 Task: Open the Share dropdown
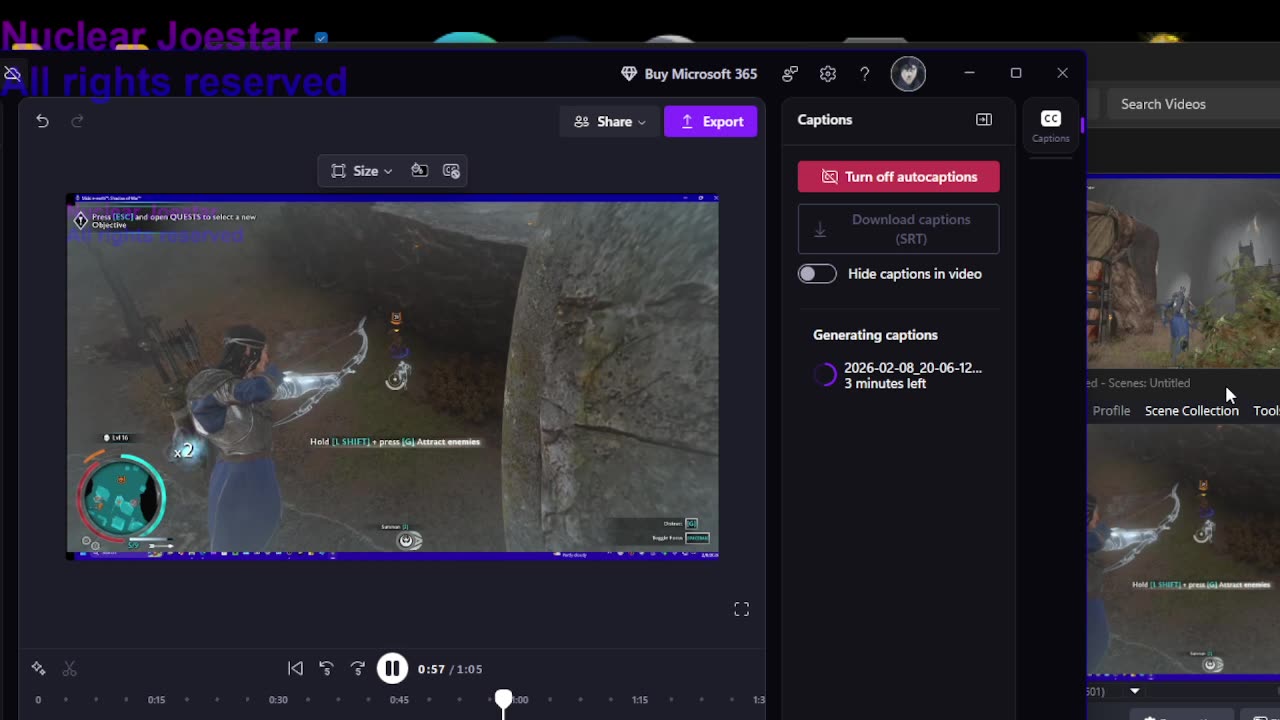[x=609, y=122]
